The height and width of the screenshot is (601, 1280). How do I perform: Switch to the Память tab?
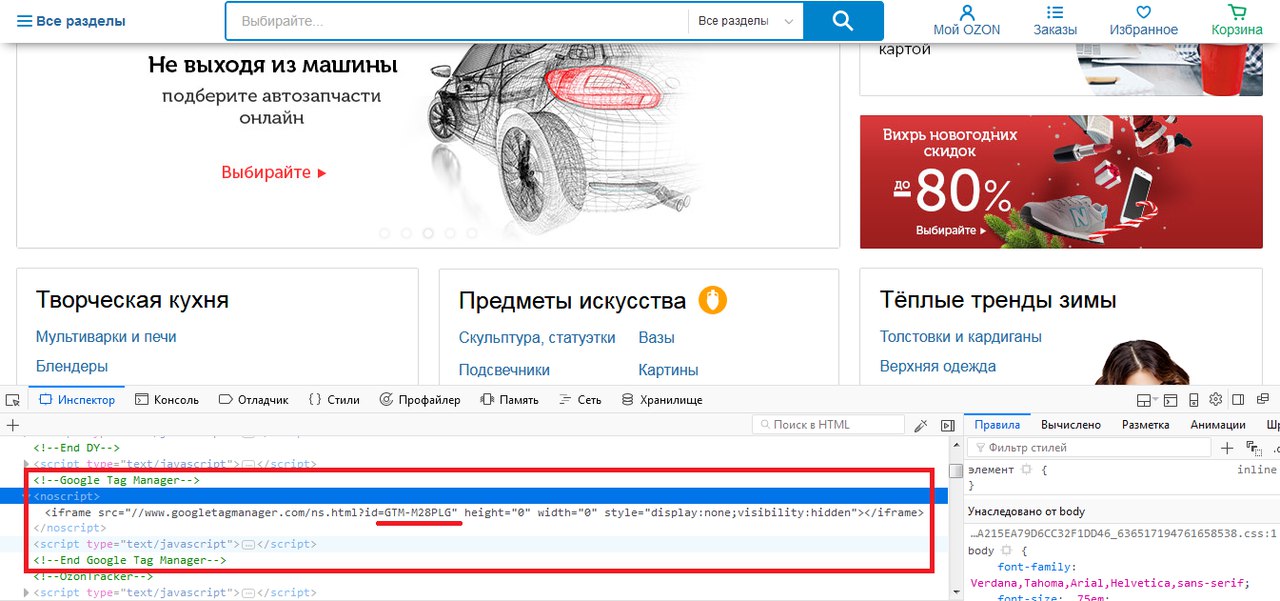coord(510,400)
